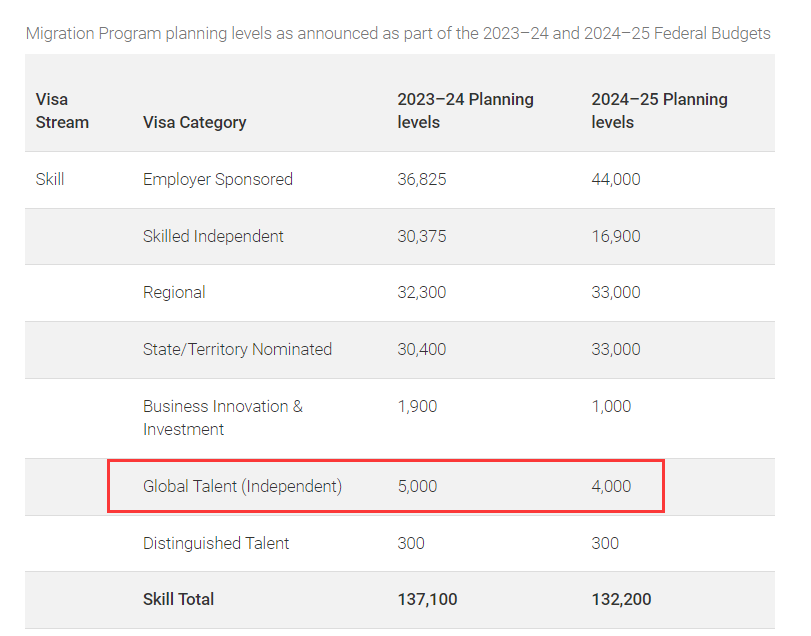
Task: Click the 32,300 Regional value
Action: (x=422, y=292)
